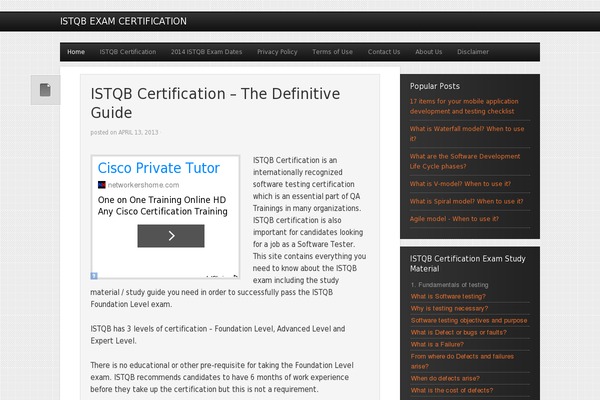The image size is (600, 400).
Task: Open What is Spiral model post
Action: pos(466,201)
